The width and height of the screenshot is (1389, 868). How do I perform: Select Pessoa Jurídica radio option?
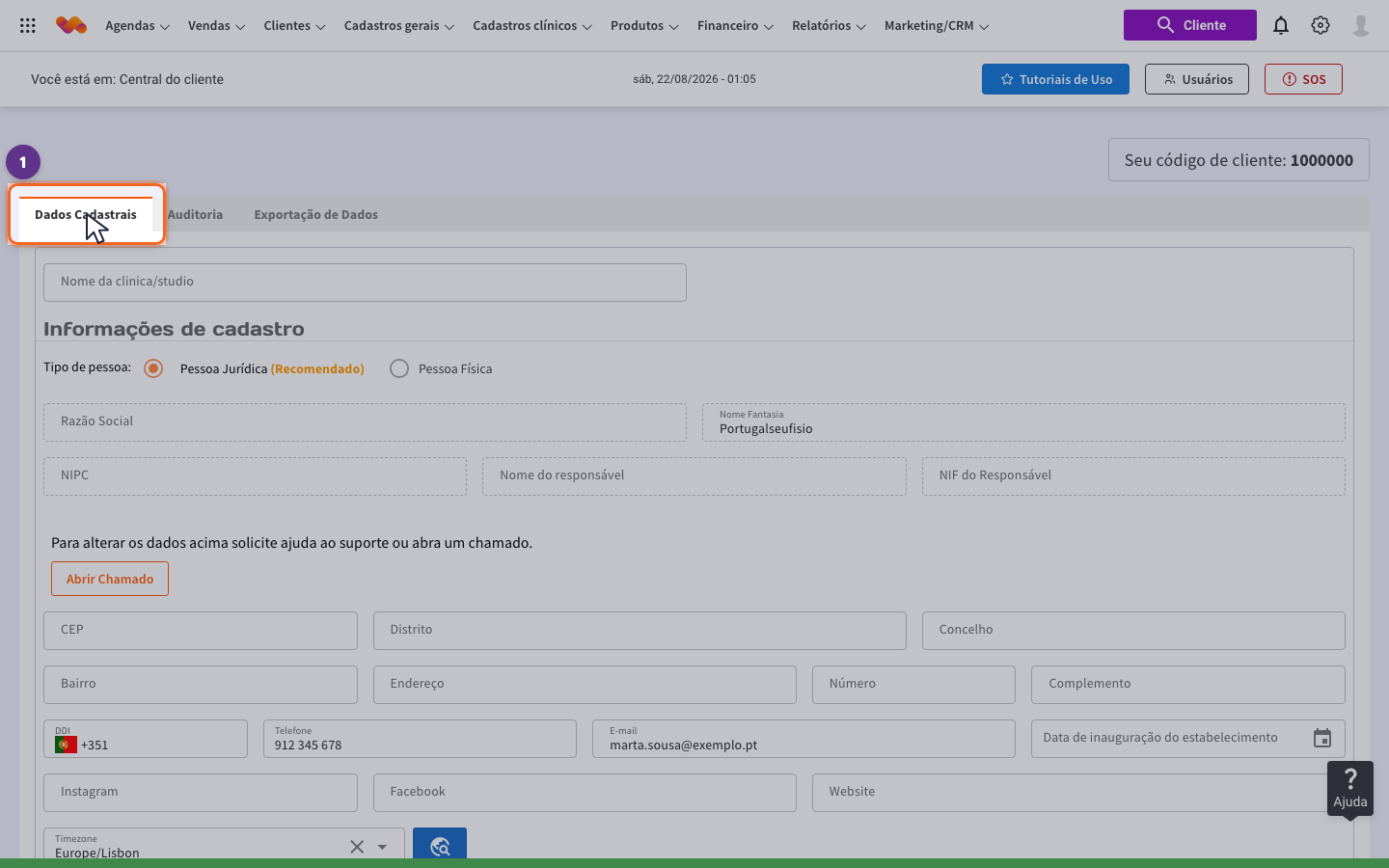[x=153, y=368]
